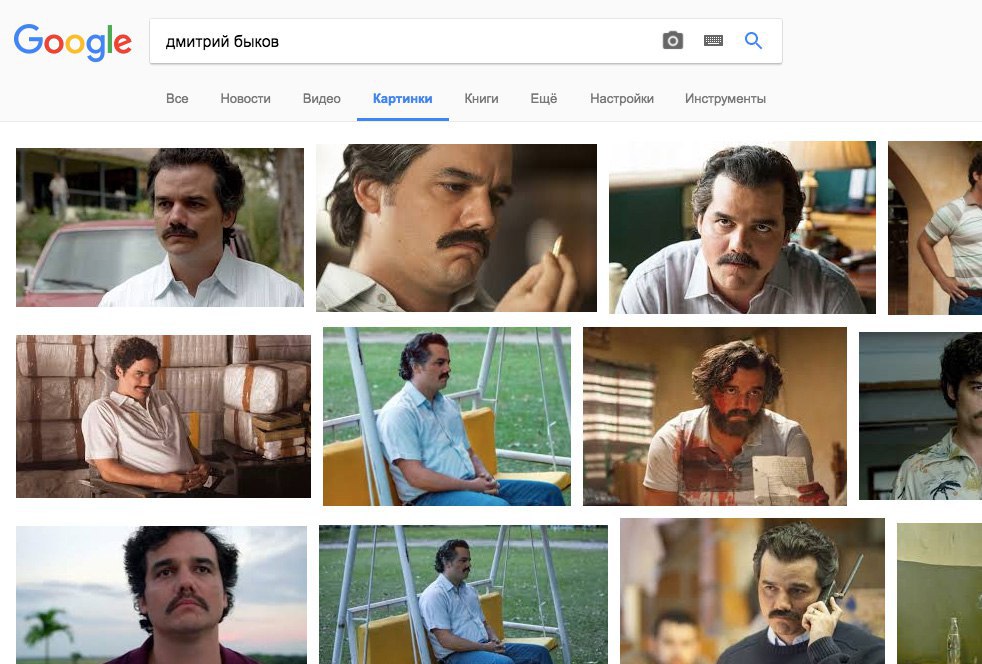Open thumbnail of man talking on phone
This screenshot has width=982, height=664.
point(752,591)
